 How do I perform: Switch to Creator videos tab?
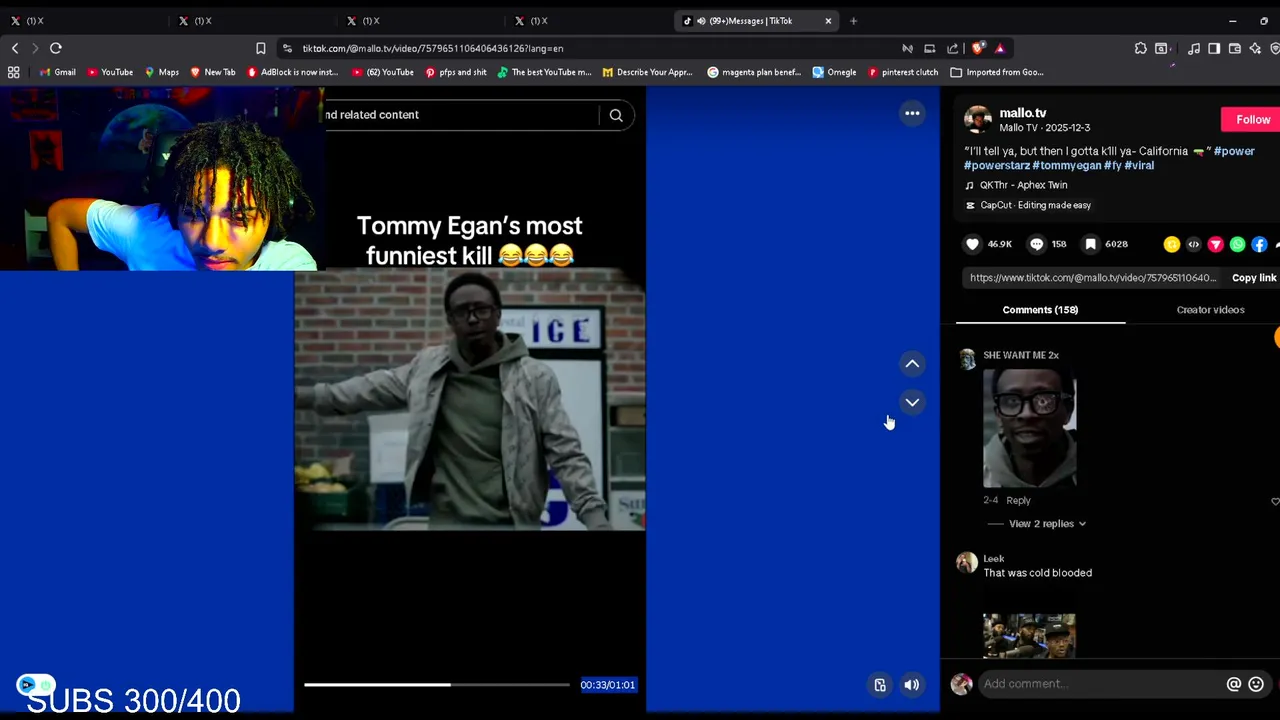tap(1210, 310)
